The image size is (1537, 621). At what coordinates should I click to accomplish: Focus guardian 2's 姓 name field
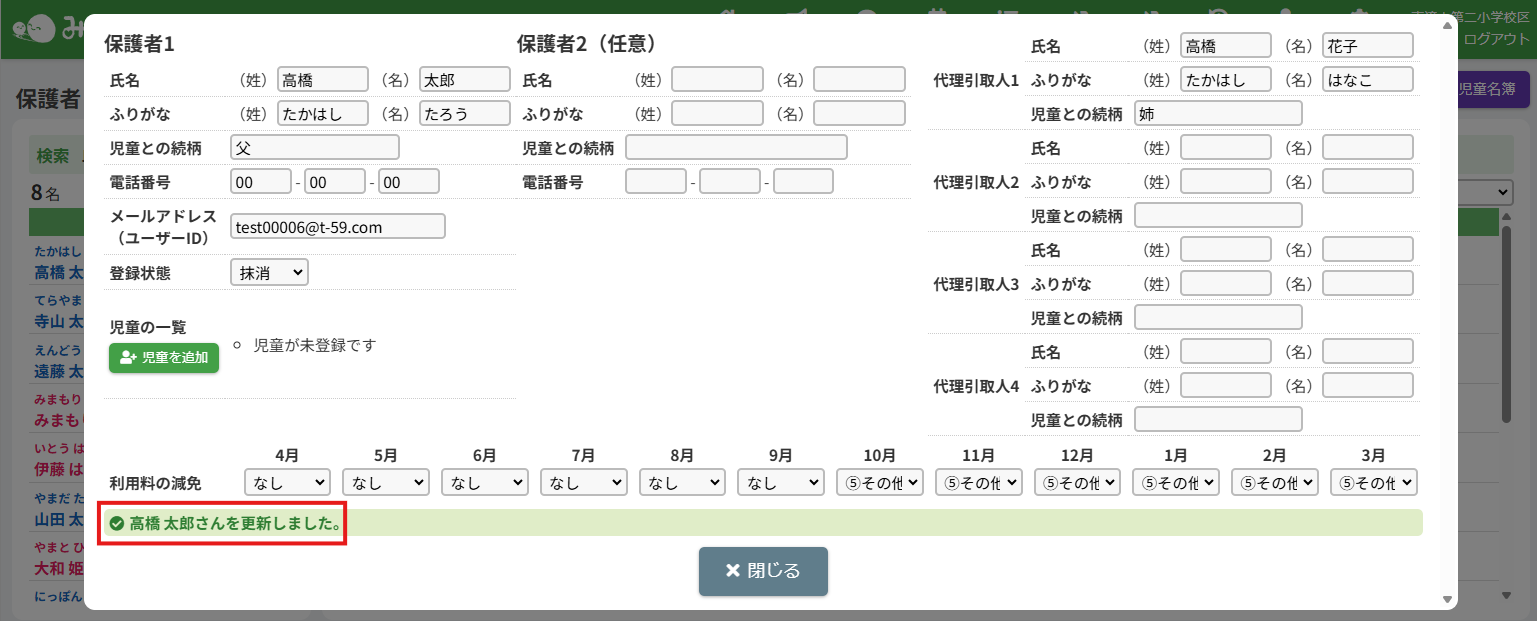(717, 80)
